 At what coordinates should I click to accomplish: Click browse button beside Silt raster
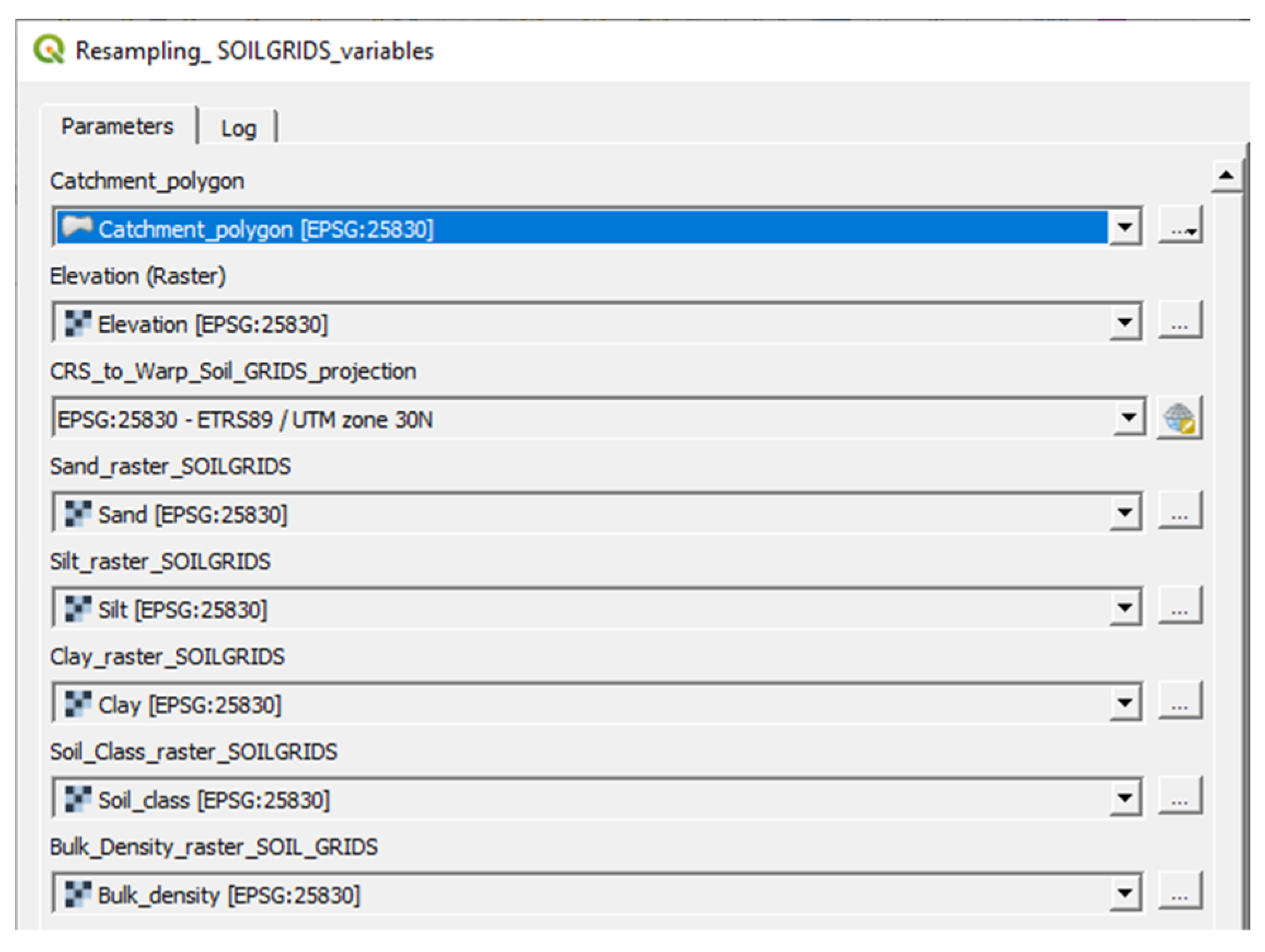click(x=1180, y=607)
